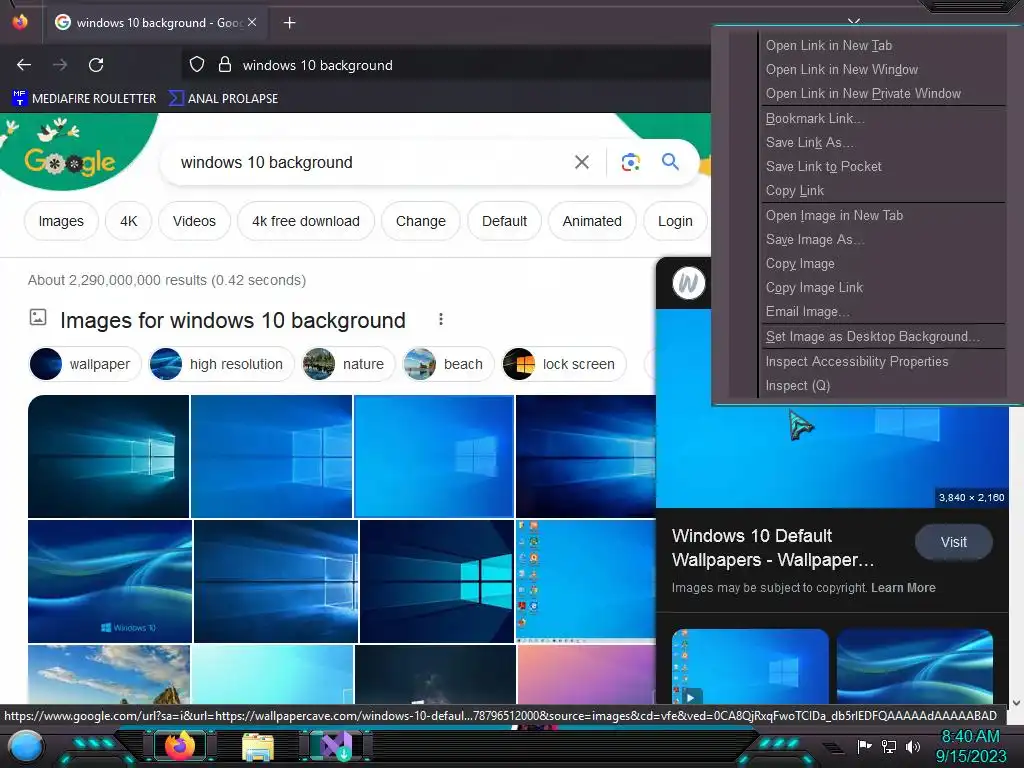Select the Login filter chip
The image size is (1024, 768).
pos(675,221)
